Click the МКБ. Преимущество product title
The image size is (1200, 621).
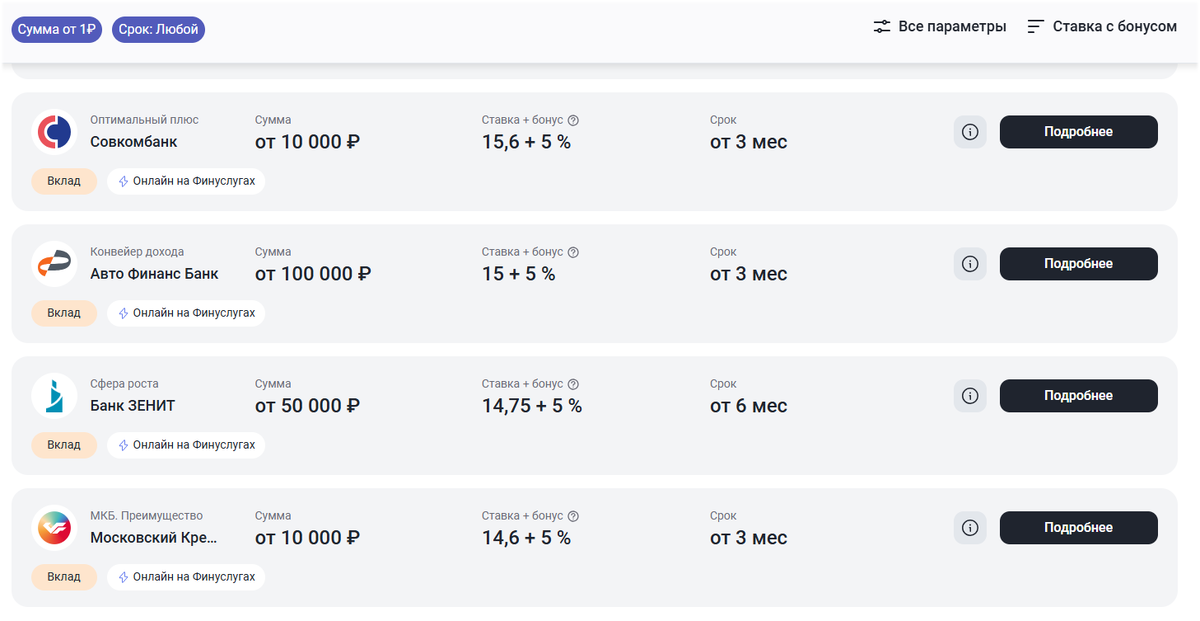pyautogui.click(x=146, y=516)
